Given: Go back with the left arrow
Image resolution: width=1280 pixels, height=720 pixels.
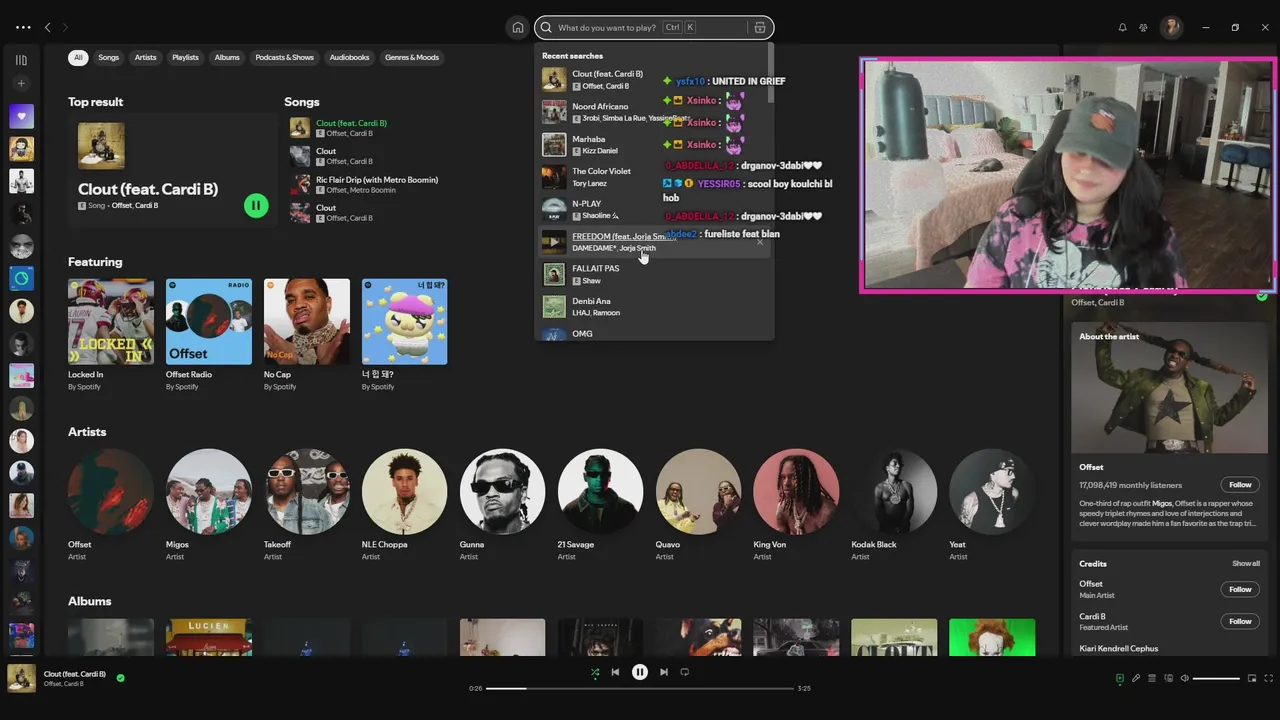Looking at the screenshot, I should tap(47, 27).
